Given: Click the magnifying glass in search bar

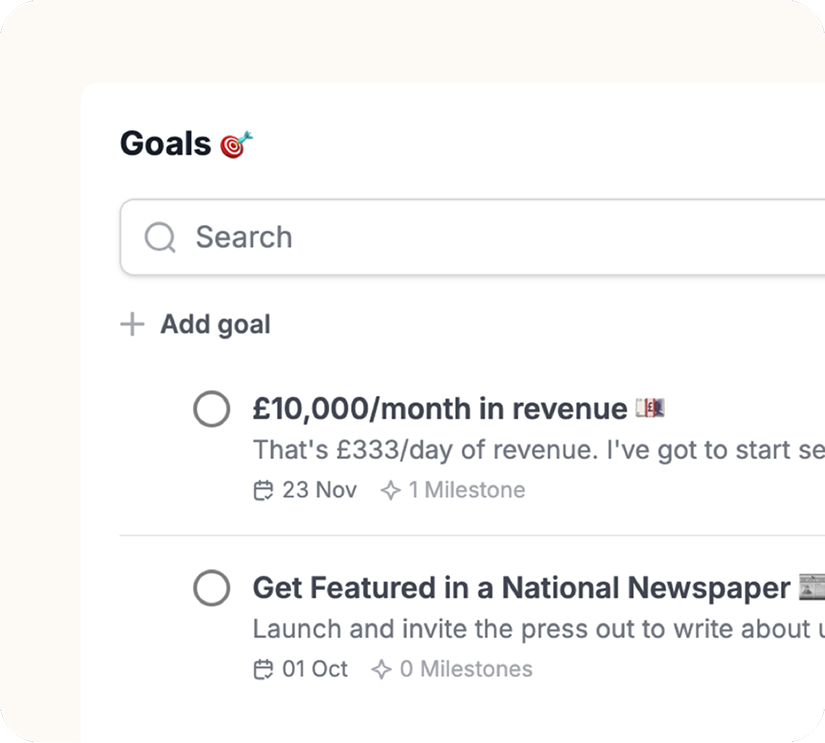Looking at the screenshot, I should point(160,237).
